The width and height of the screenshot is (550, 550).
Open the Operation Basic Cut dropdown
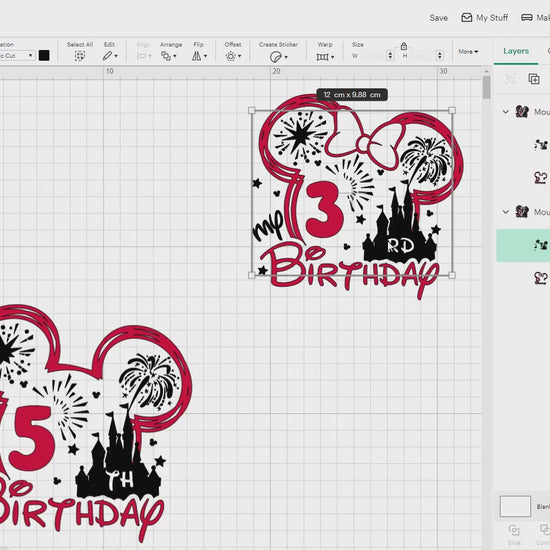[17, 56]
